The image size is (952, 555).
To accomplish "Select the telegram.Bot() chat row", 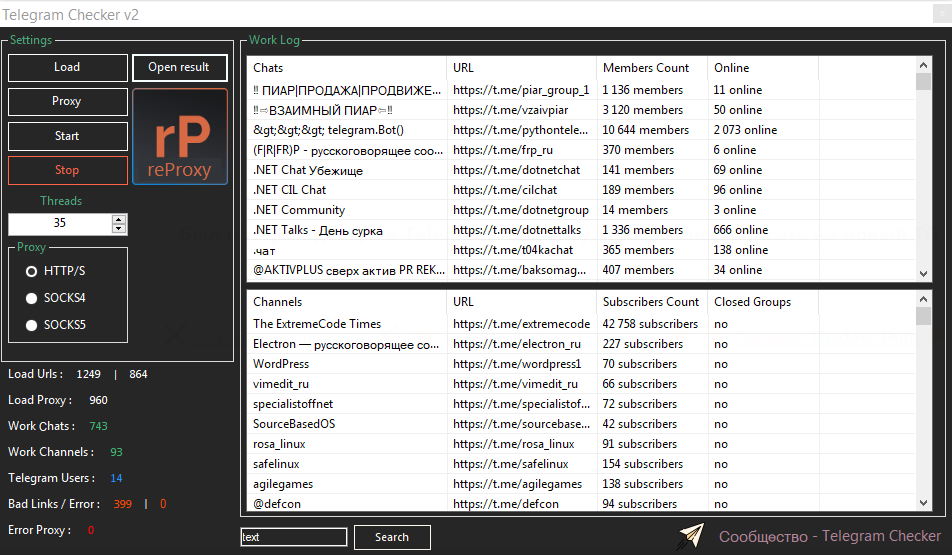I will coord(581,130).
